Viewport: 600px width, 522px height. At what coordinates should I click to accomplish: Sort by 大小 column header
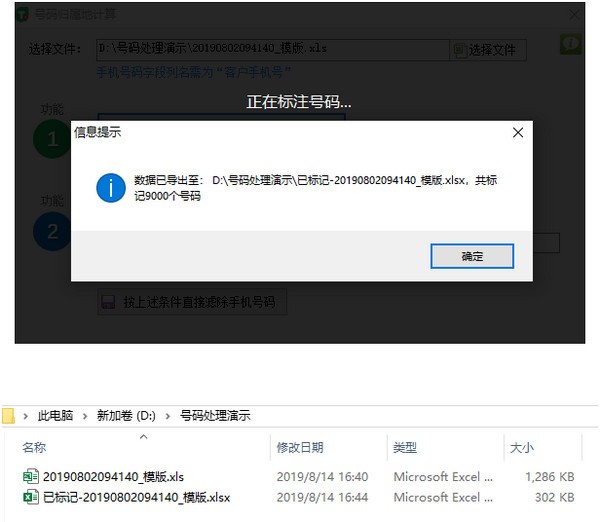coord(521,448)
